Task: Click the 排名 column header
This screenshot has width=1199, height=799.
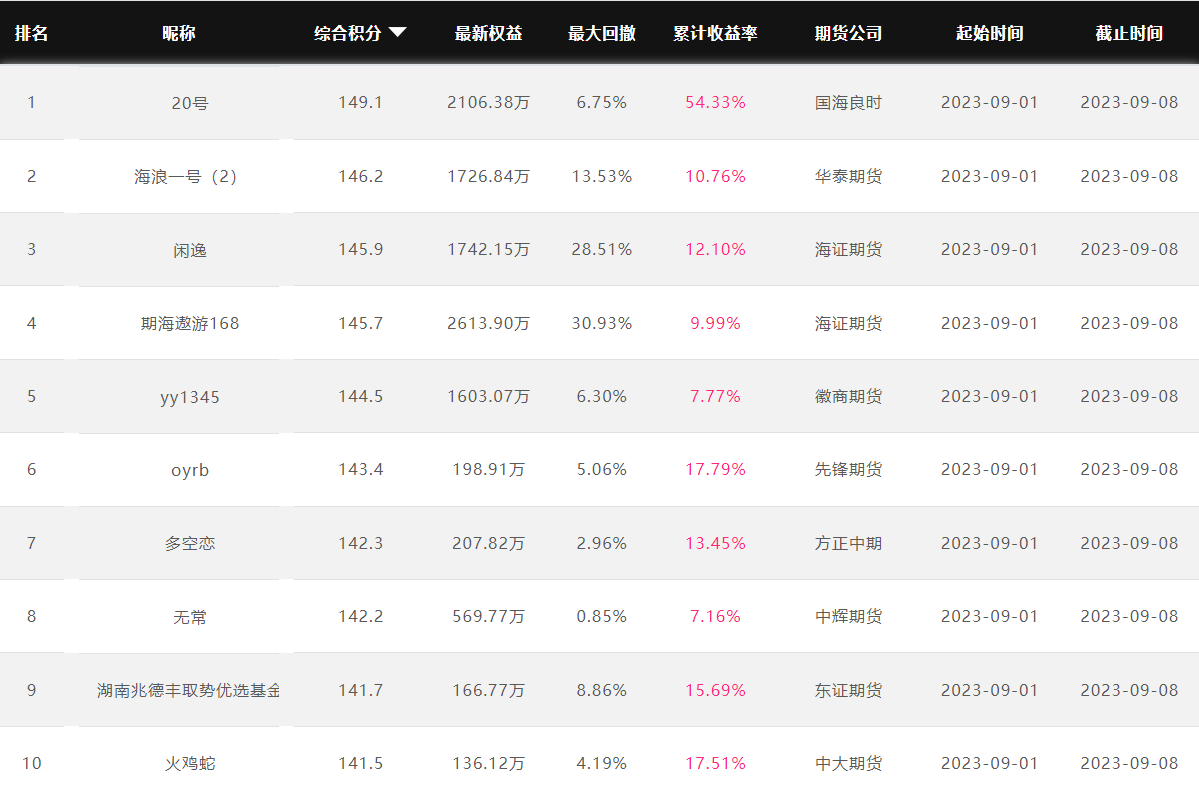Action: (31, 33)
